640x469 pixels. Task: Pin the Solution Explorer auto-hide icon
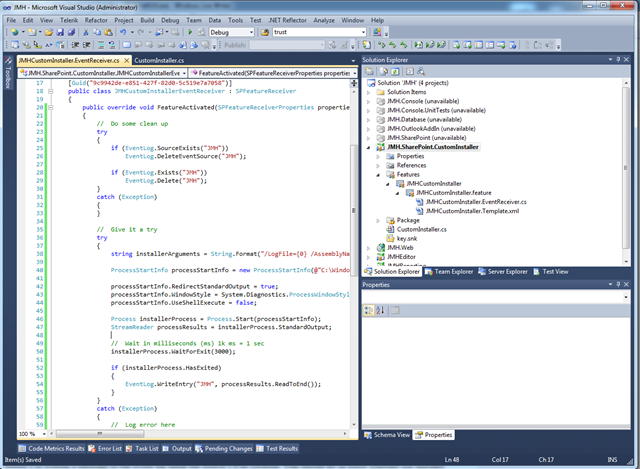(x=619, y=60)
